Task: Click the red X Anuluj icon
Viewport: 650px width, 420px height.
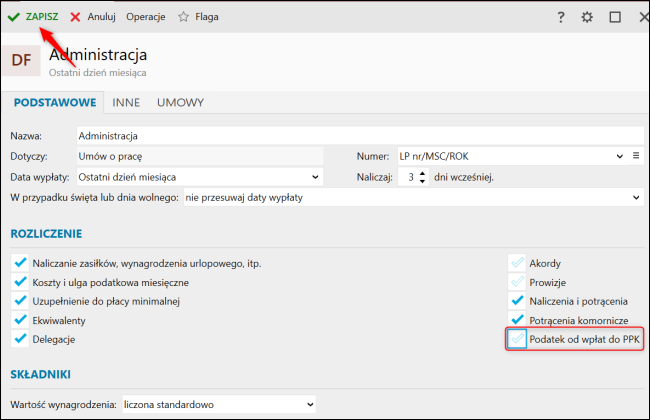Action: coord(76,17)
